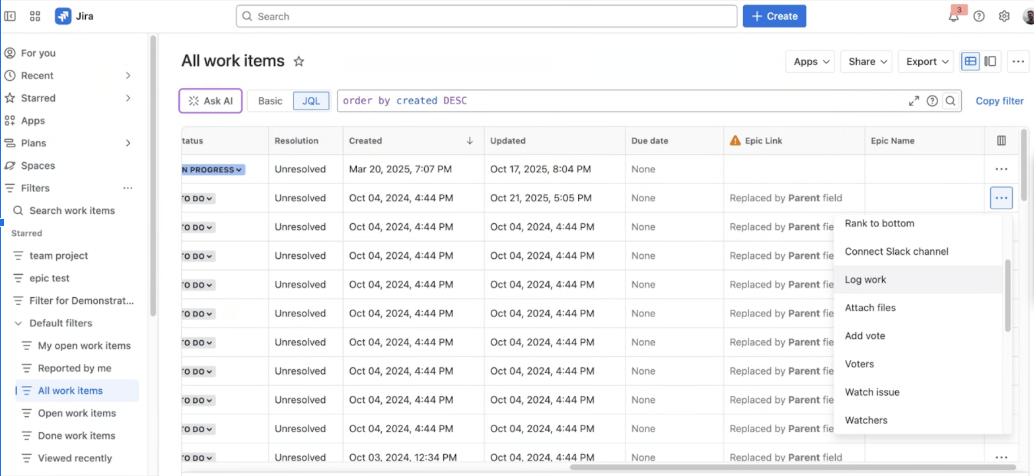Screen dimensions: 1034x476
Task: Open the help question mark icon in header
Action: 979,16
